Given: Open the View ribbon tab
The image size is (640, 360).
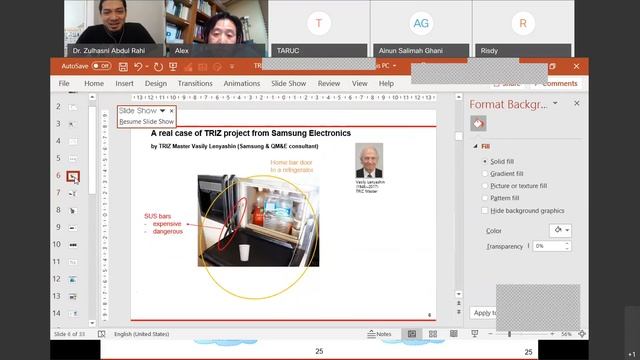Looking at the screenshot, I should point(360,83).
